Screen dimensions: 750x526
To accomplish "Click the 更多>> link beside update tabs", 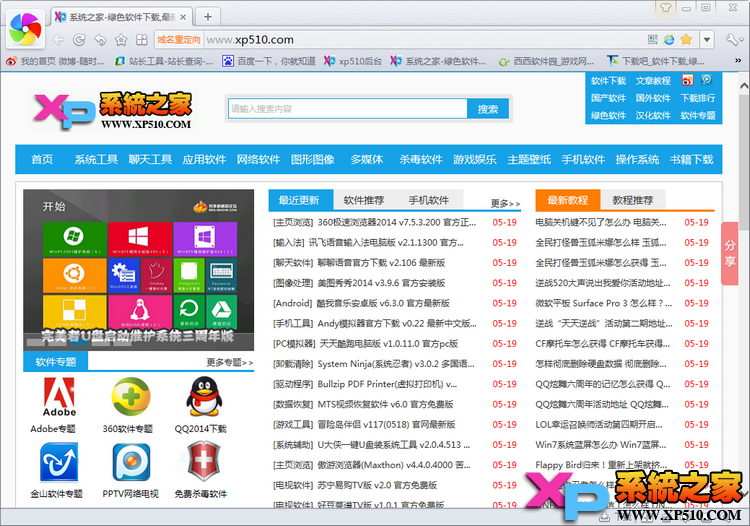I will pyautogui.click(x=505, y=203).
